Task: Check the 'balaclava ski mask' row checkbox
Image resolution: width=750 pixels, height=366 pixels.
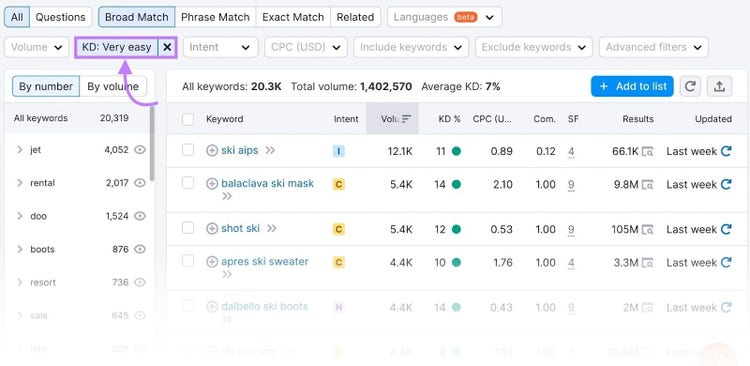Action: click(x=188, y=183)
